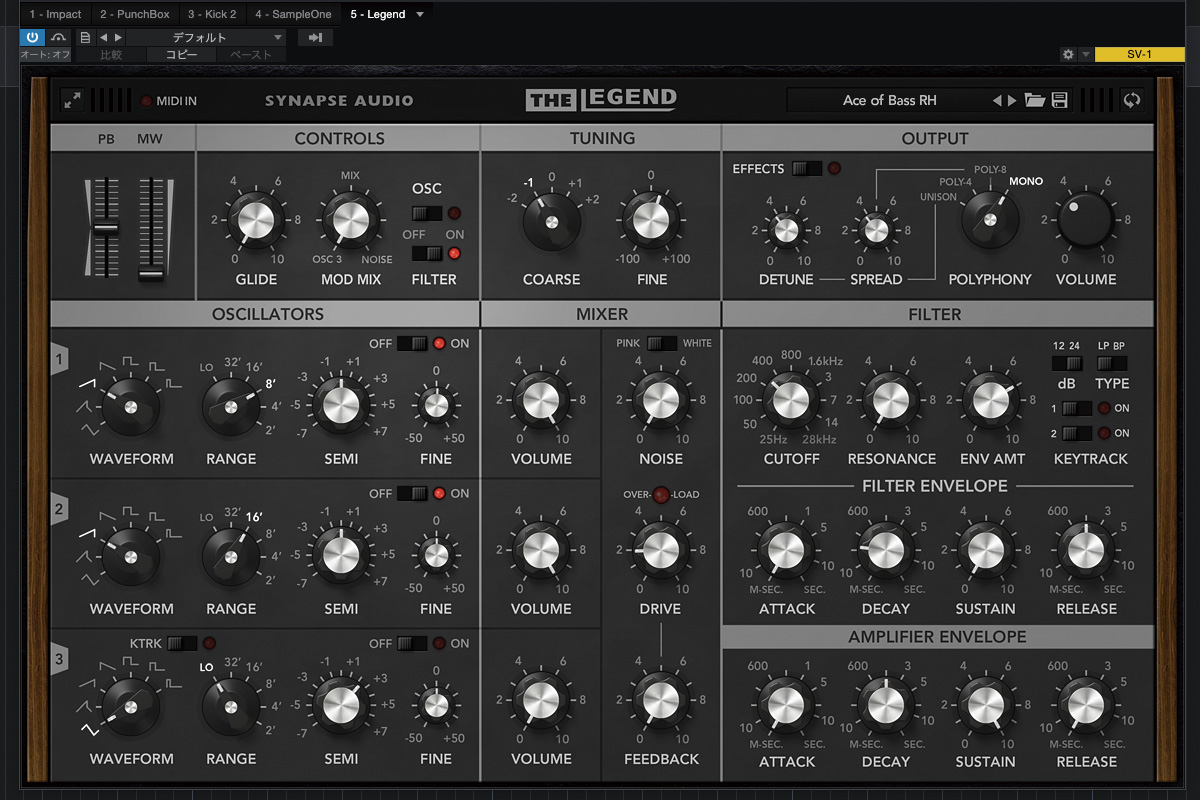
Task: Toggle KEYTRACK switch 1
Action: point(1077,408)
